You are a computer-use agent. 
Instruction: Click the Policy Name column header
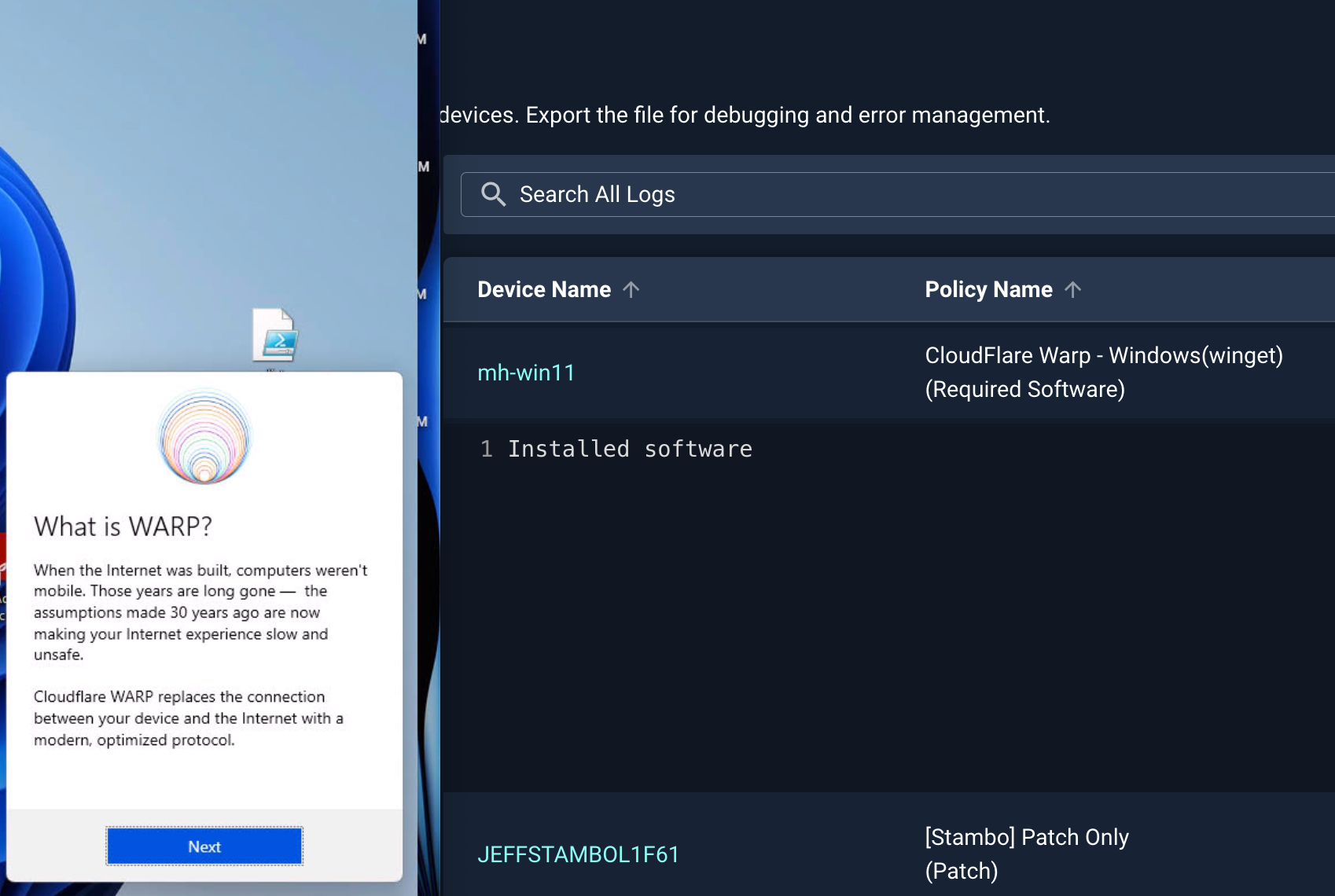[x=988, y=289]
